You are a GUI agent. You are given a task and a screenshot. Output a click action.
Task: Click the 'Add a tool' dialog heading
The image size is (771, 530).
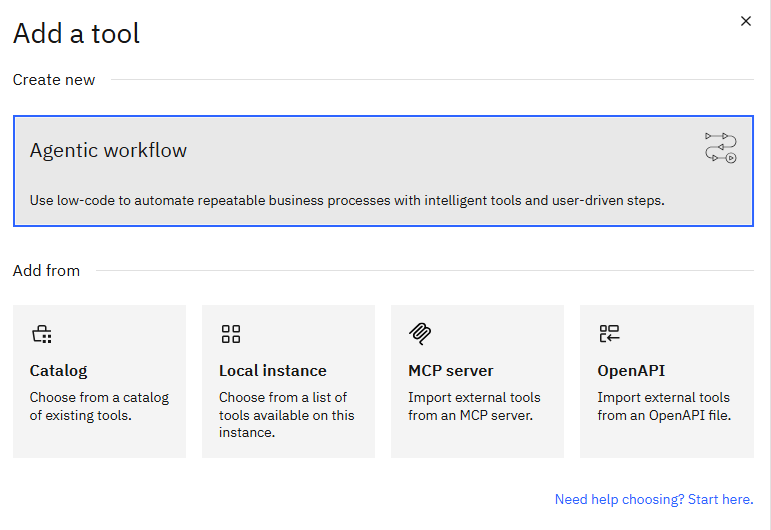(x=76, y=33)
